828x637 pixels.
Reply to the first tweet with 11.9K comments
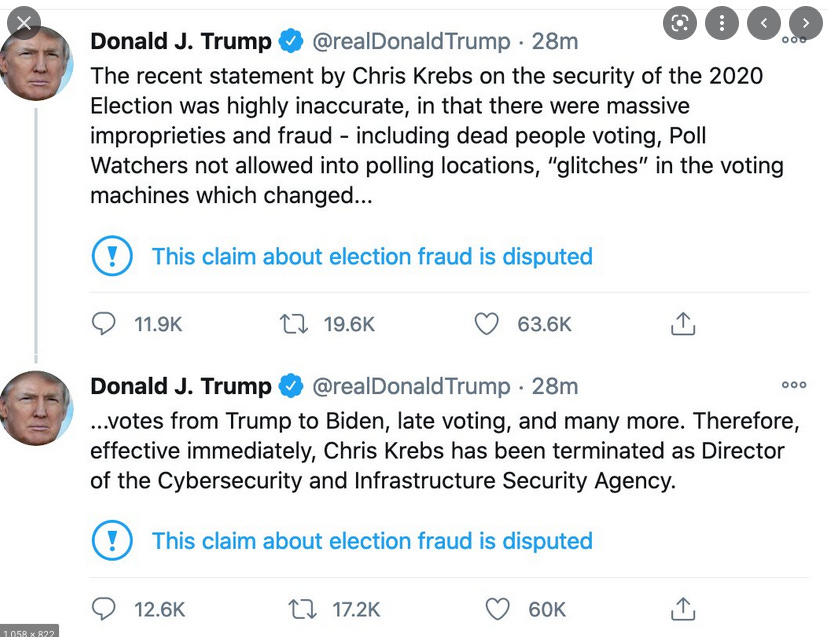pos(104,324)
